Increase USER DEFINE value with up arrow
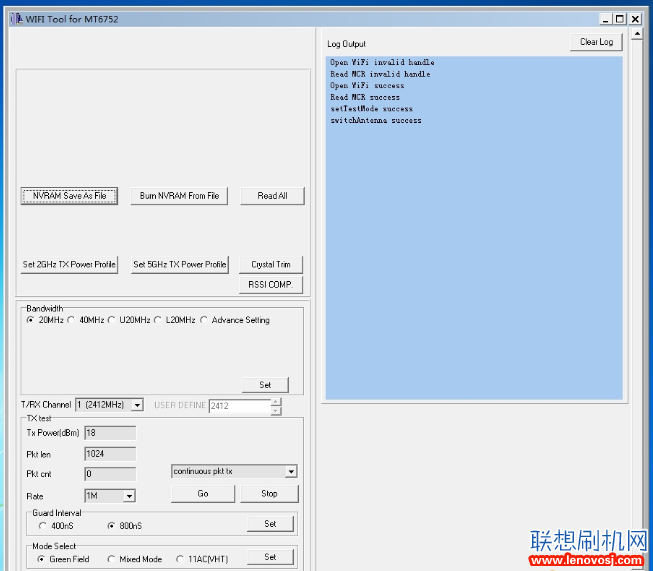 click(x=276, y=402)
